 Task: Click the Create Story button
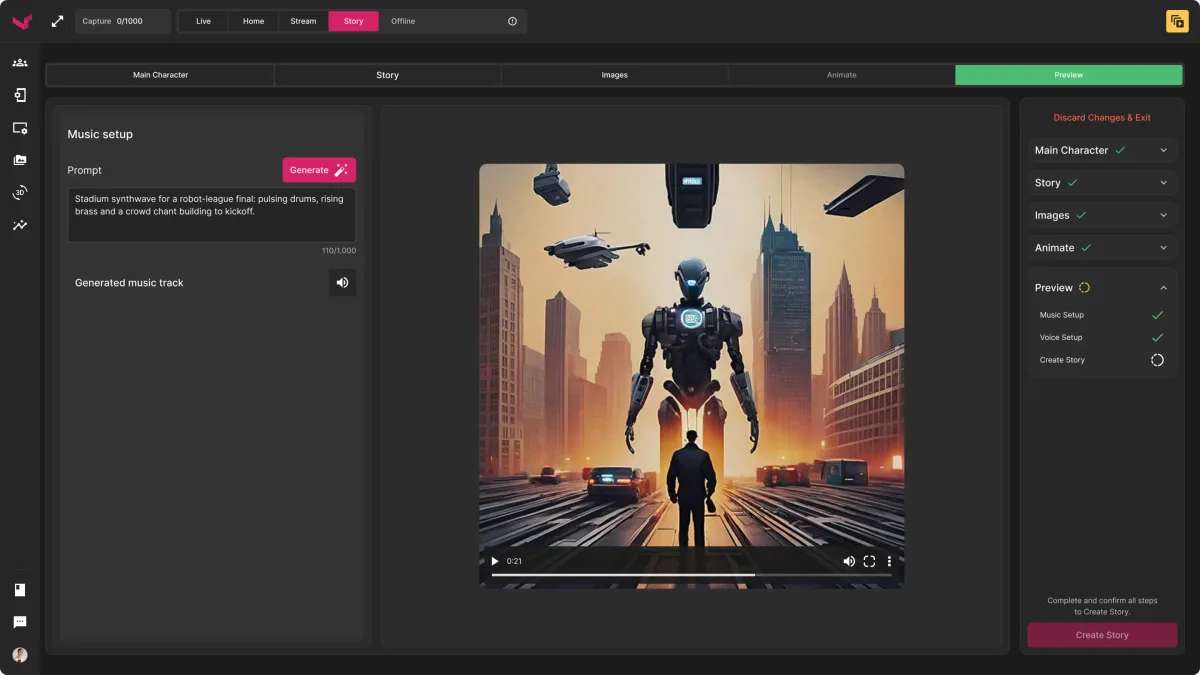click(x=1102, y=635)
